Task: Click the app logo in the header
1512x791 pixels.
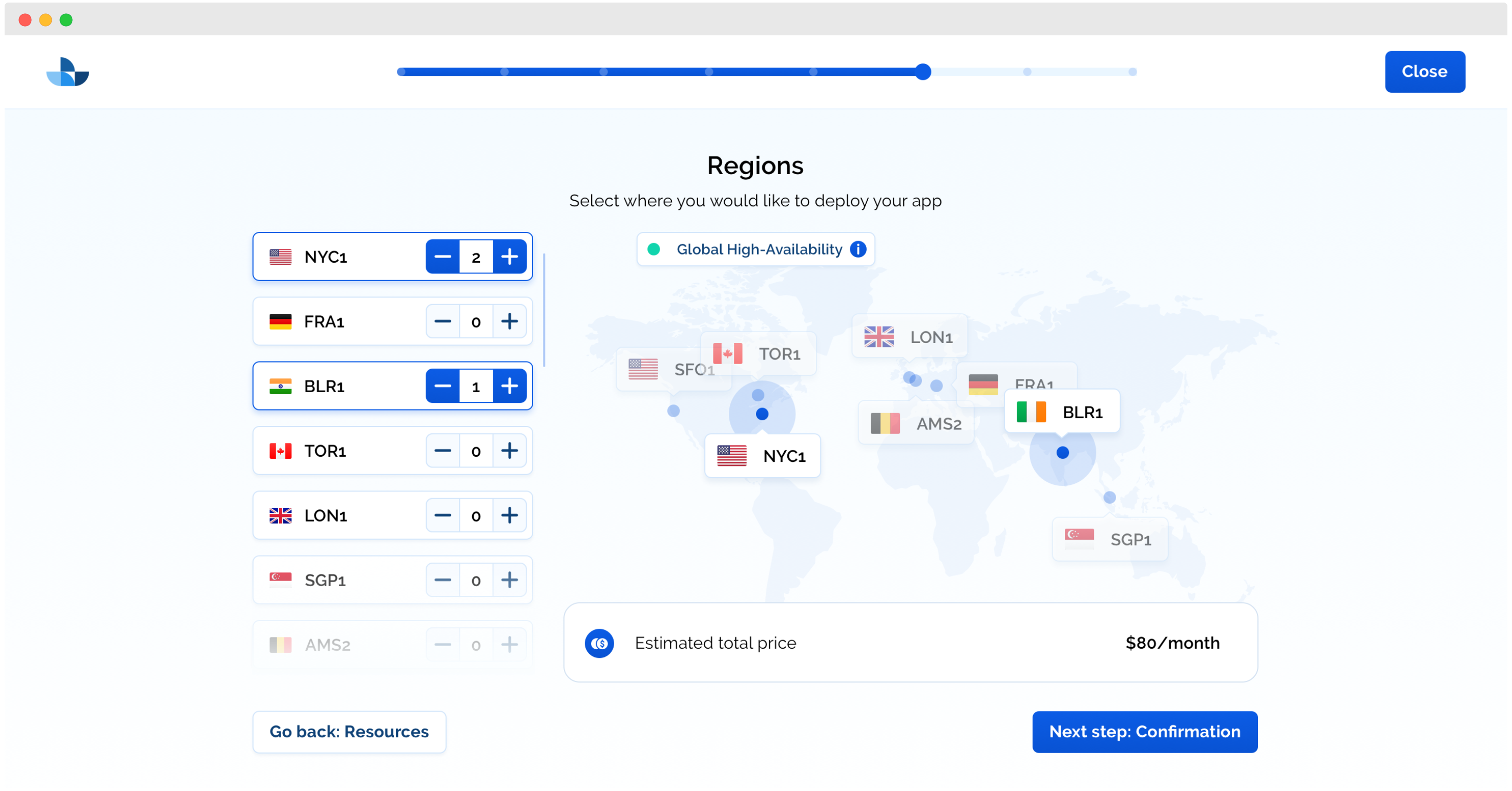Action: click(68, 72)
